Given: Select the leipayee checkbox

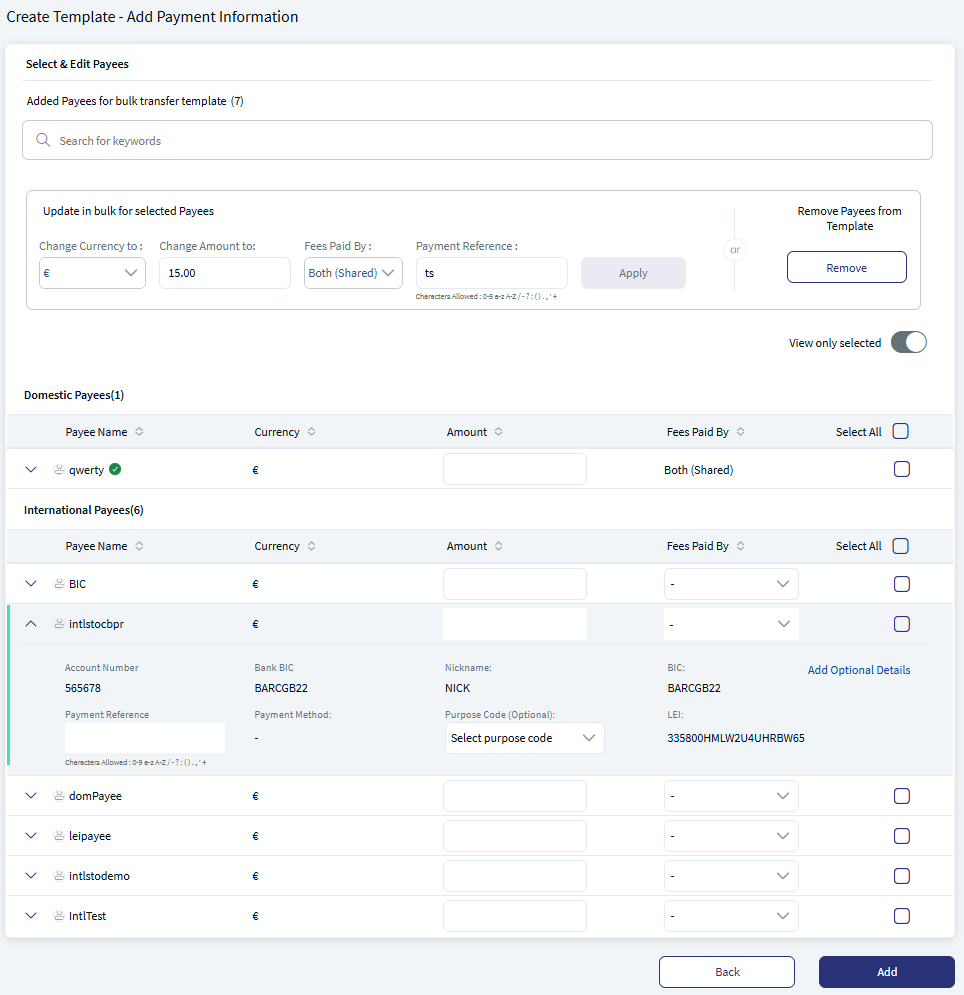Looking at the screenshot, I should click(x=902, y=836).
